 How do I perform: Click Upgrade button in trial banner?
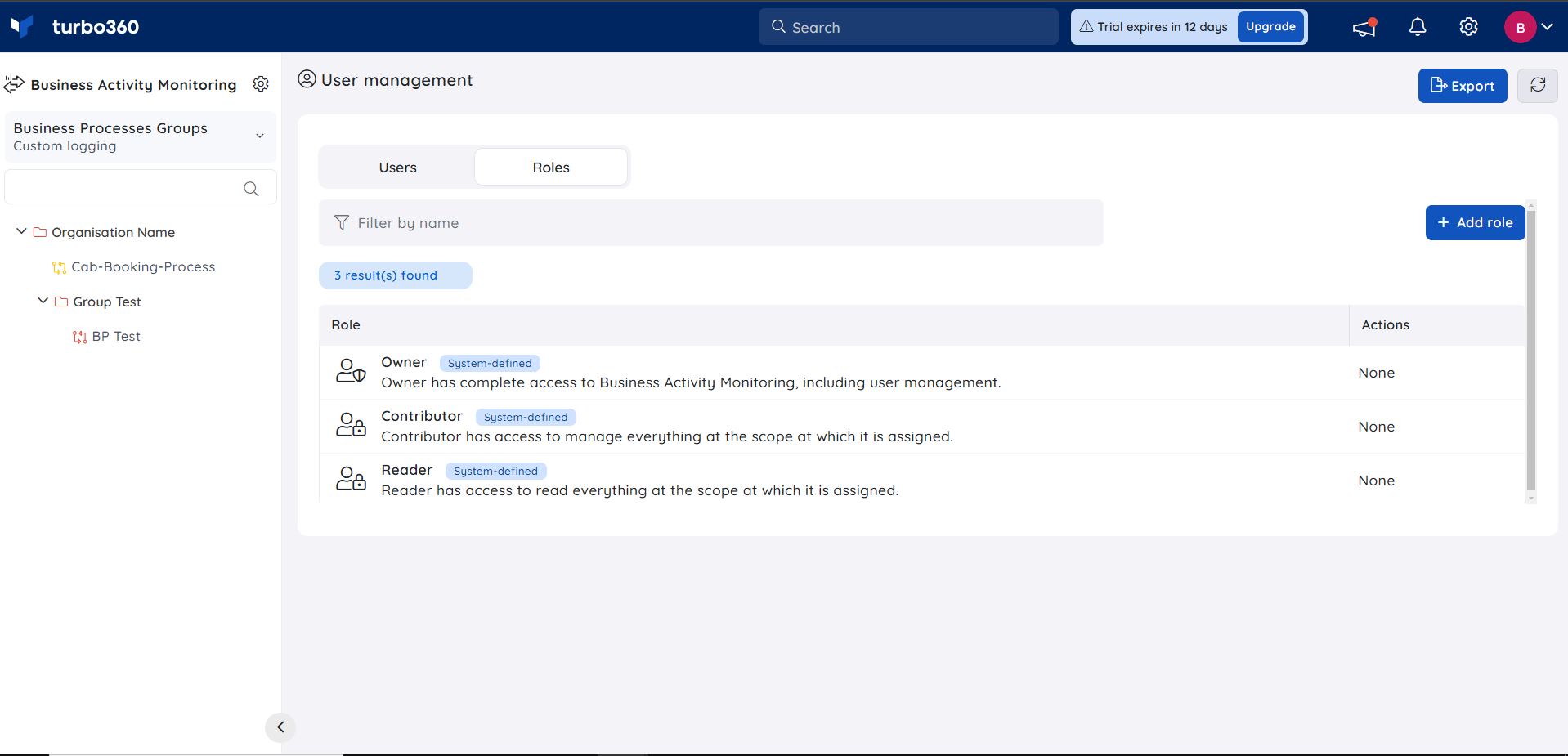1270,27
